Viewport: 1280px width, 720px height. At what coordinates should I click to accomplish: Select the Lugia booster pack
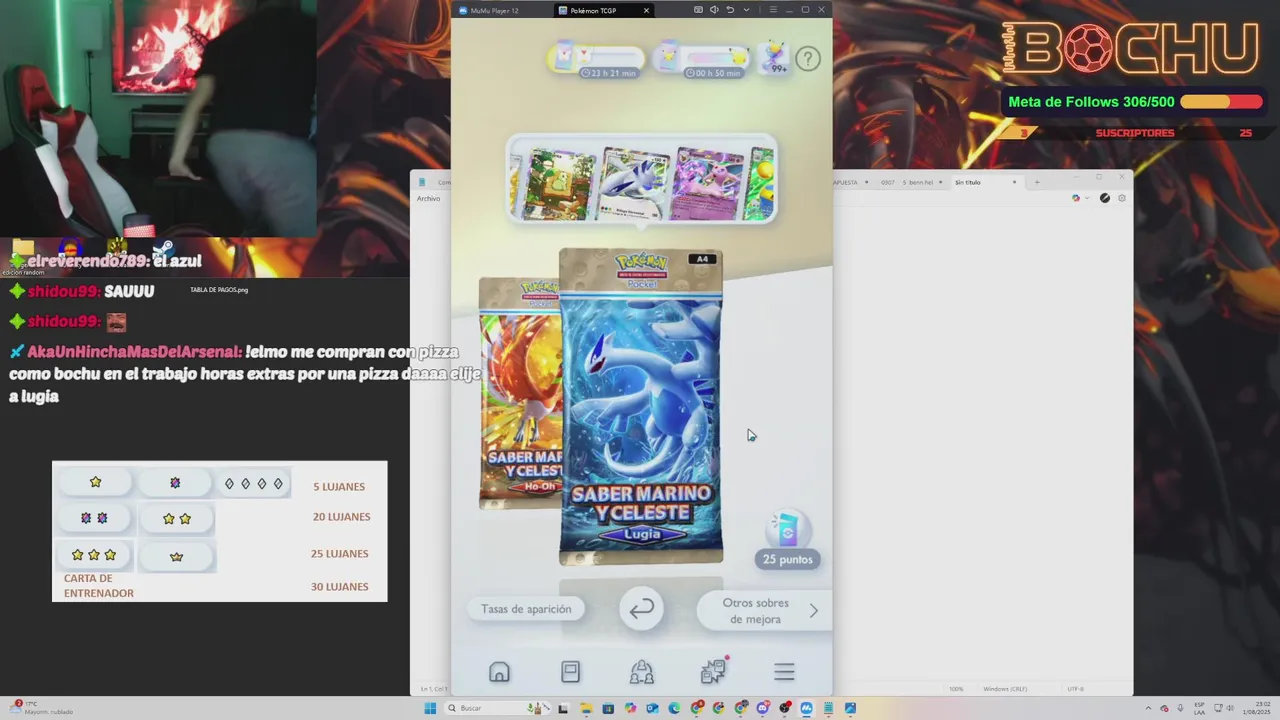coord(641,407)
